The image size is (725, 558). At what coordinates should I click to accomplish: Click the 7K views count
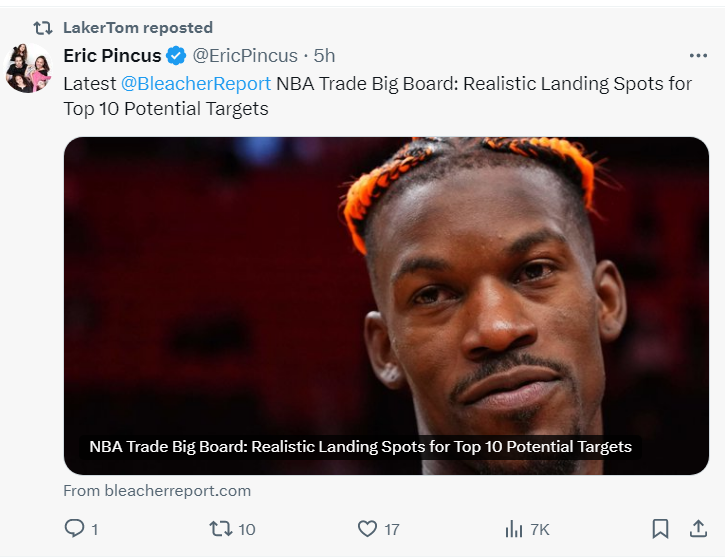539,529
